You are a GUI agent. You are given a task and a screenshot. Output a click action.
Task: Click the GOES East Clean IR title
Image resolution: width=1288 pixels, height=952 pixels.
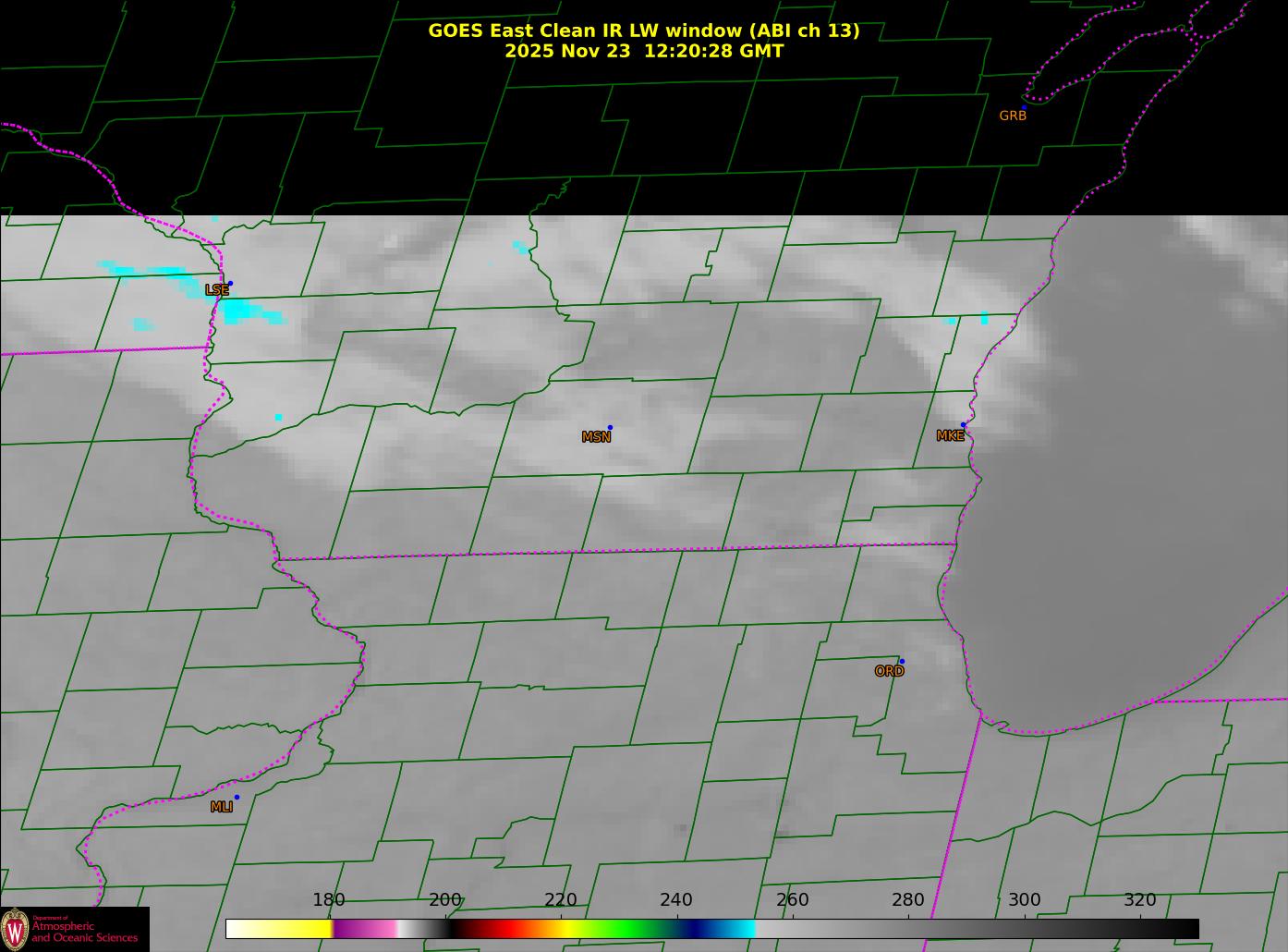(643, 31)
